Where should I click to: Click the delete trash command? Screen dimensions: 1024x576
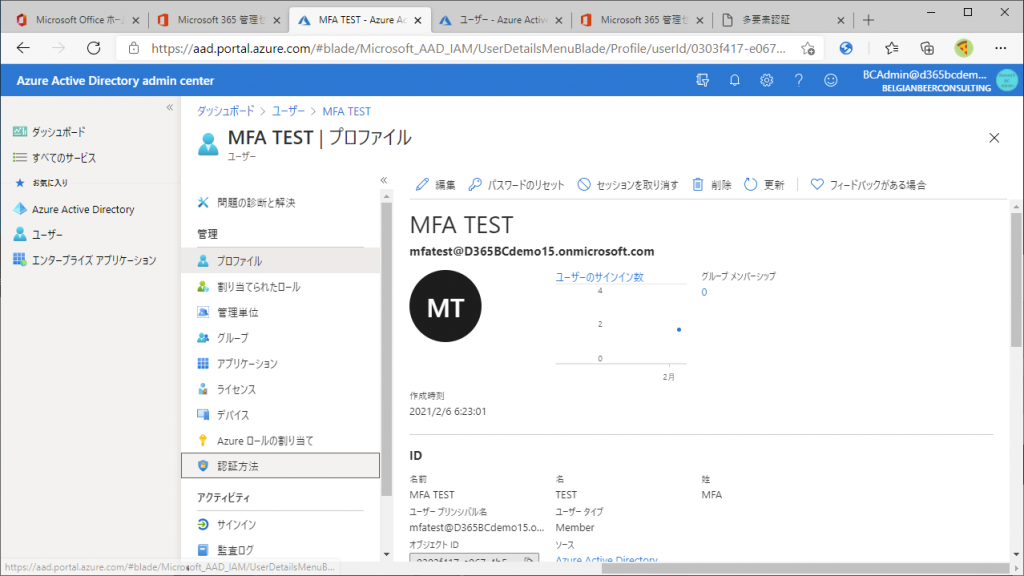pyautogui.click(x=711, y=185)
